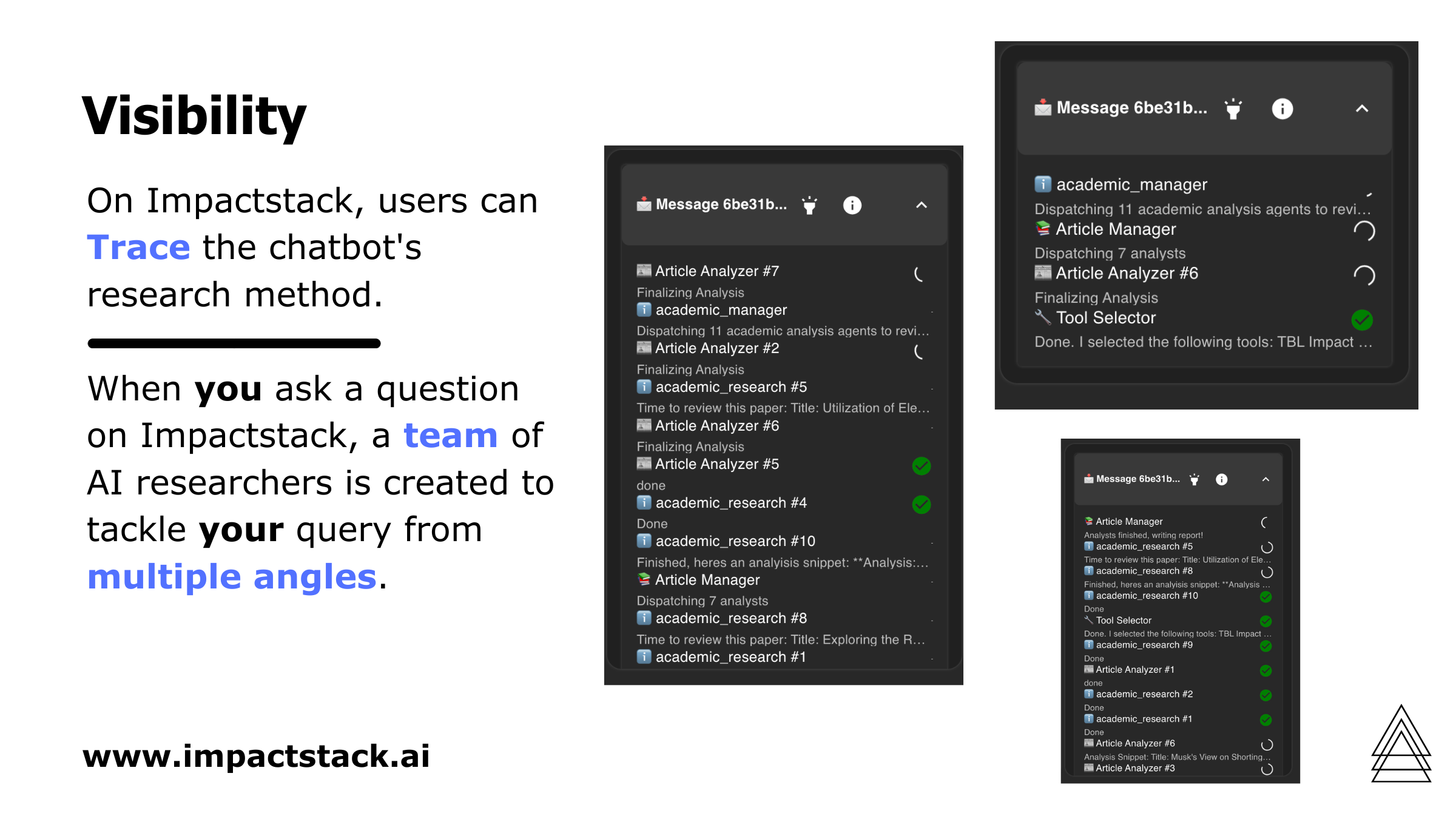Select Tool Selector row in bottom-right panel
The width and height of the screenshot is (1456, 819).
1178,626
